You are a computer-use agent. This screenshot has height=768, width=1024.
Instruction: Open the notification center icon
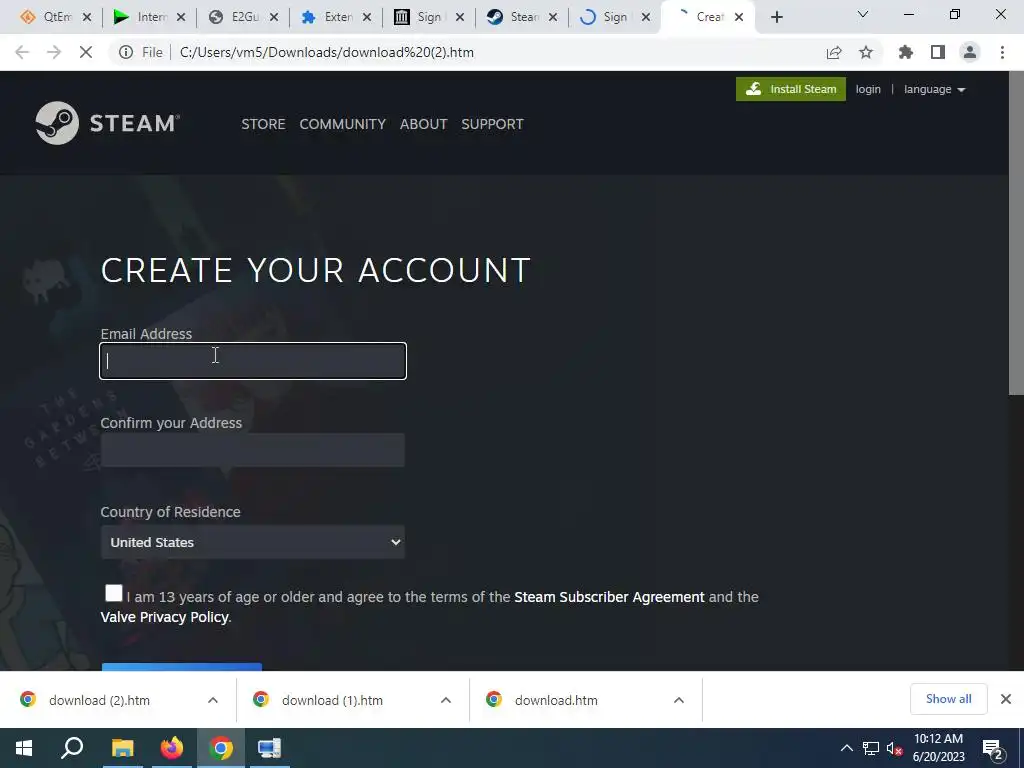click(x=993, y=749)
